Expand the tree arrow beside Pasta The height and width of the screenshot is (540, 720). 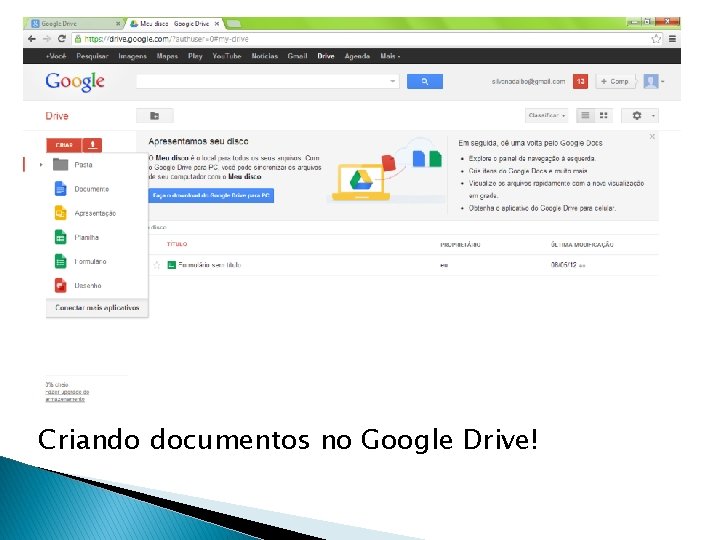(41, 164)
